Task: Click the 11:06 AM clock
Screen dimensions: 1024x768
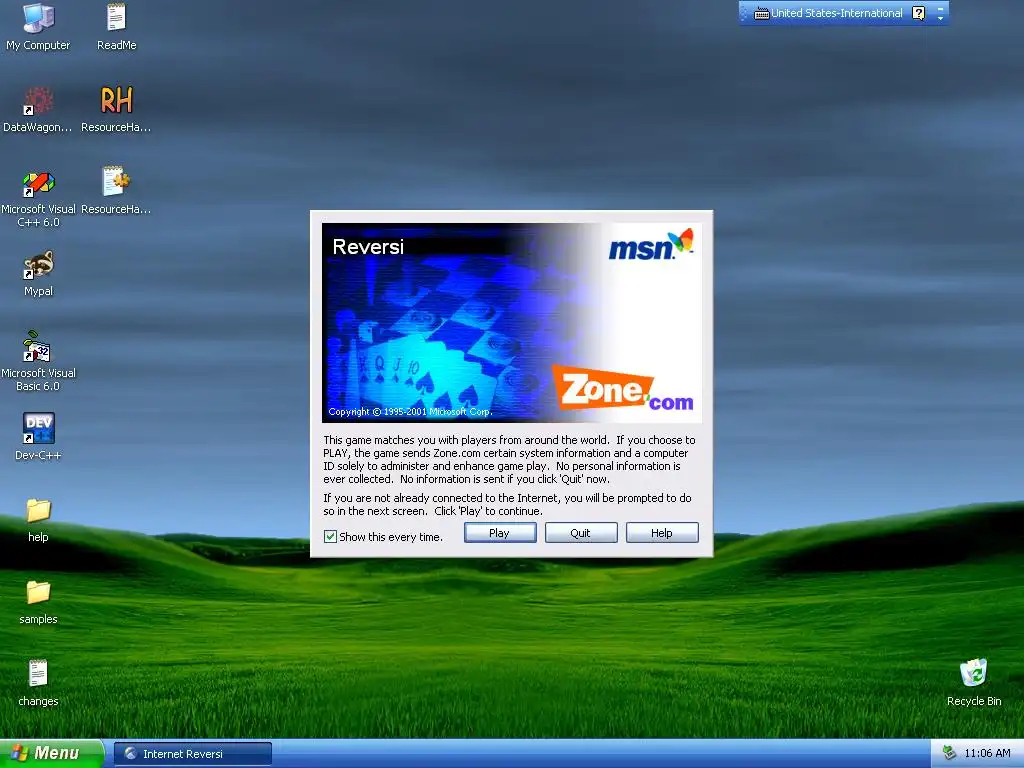Action: coord(987,753)
